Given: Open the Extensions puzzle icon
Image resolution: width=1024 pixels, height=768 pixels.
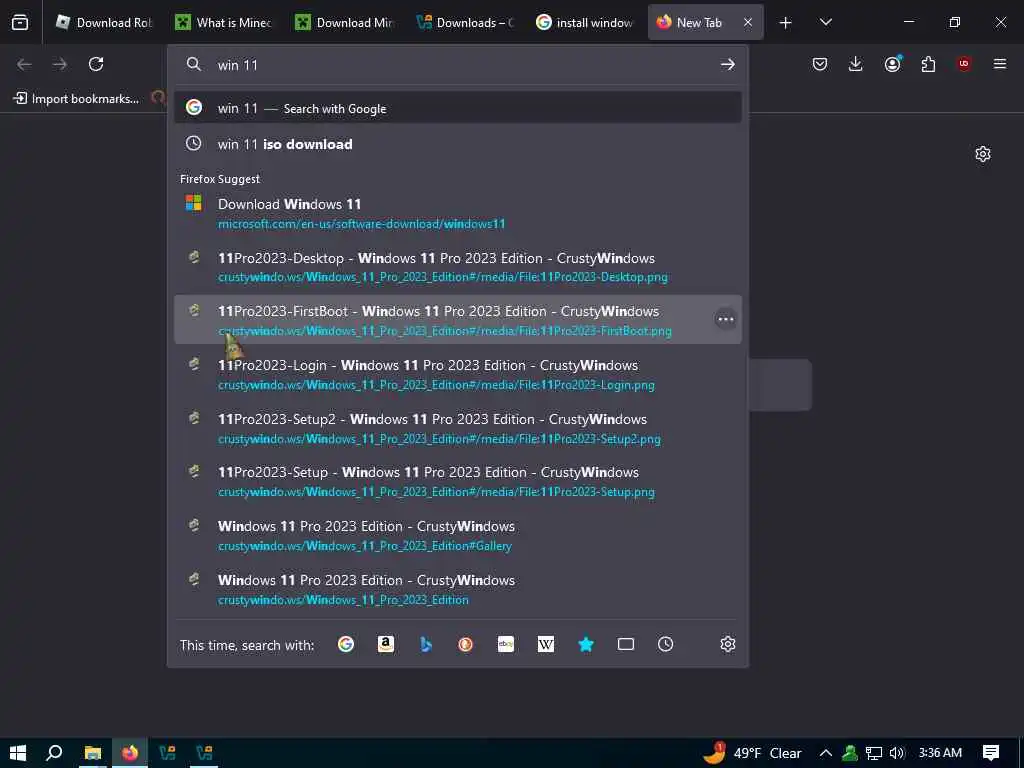Looking at the screenshot, I should point(928,64).
